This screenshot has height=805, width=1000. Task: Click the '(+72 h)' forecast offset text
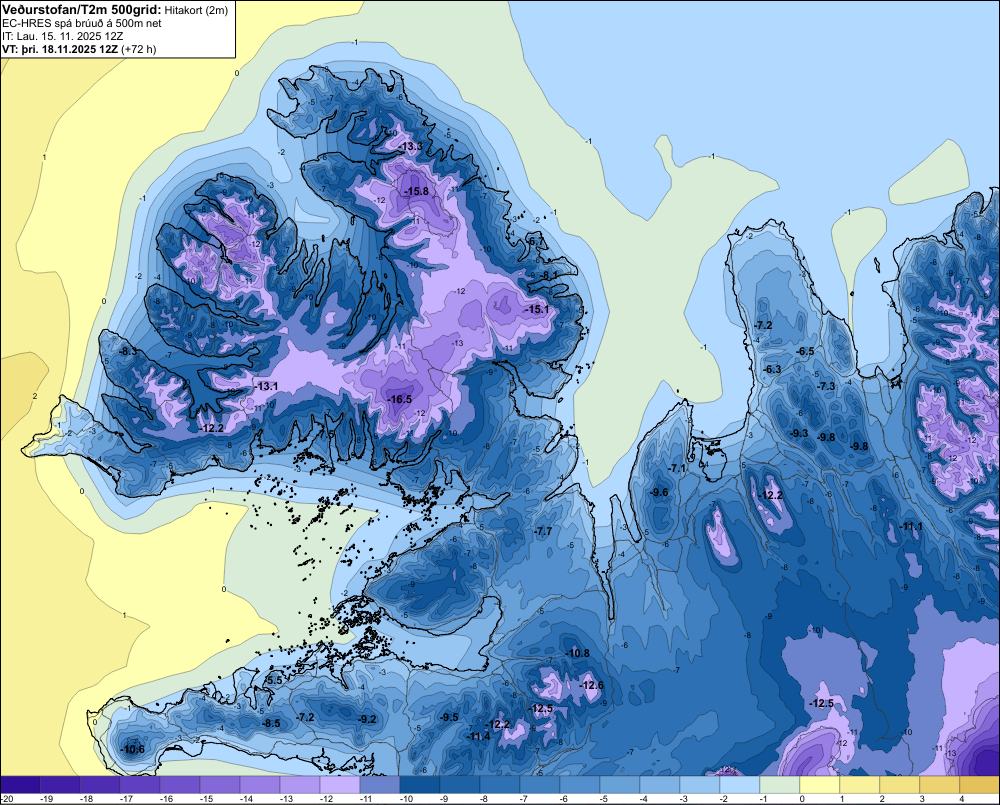pos(139,48)
